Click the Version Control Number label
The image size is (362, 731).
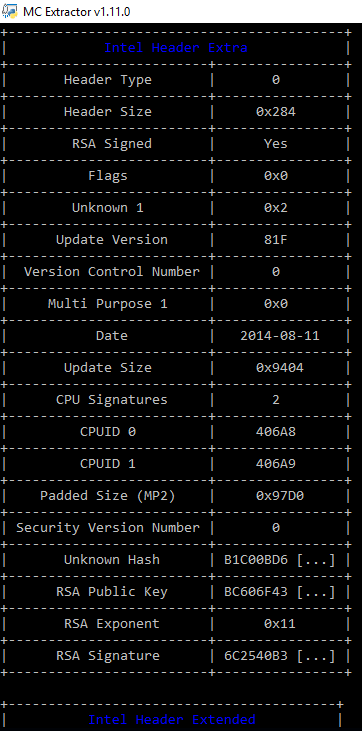(111, 272)
